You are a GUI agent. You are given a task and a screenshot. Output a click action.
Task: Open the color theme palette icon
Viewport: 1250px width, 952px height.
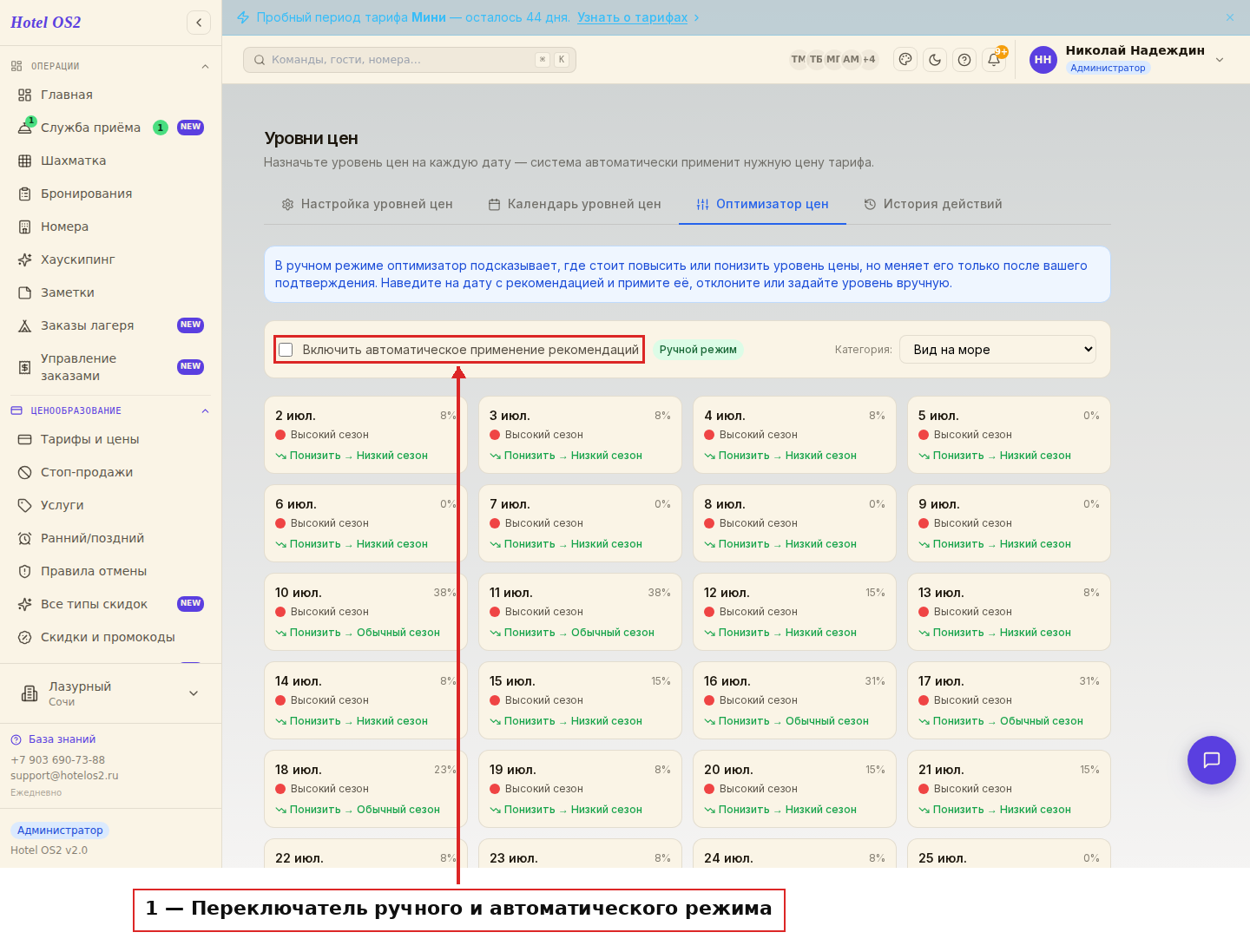coord(905,60)
